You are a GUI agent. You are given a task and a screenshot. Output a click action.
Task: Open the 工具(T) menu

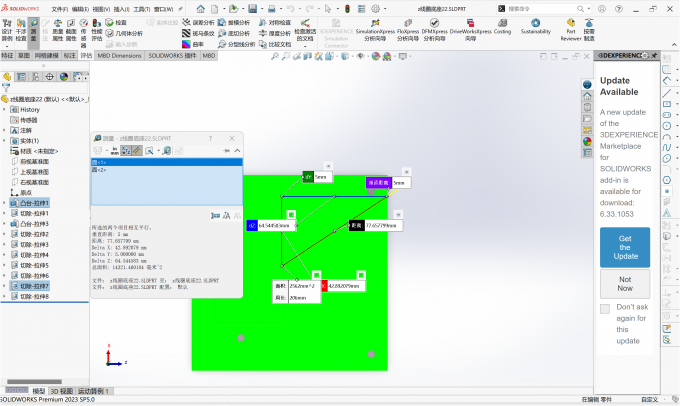coord(141,9)
